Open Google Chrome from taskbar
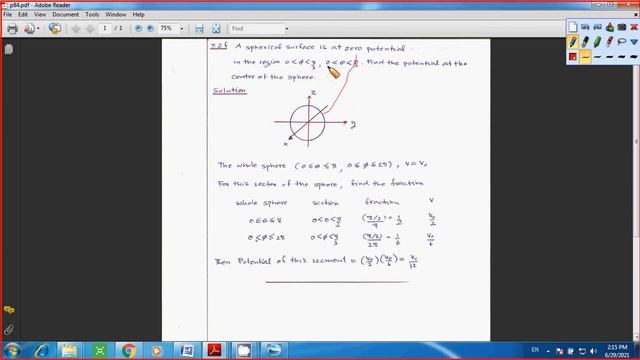 pos(128,351)
